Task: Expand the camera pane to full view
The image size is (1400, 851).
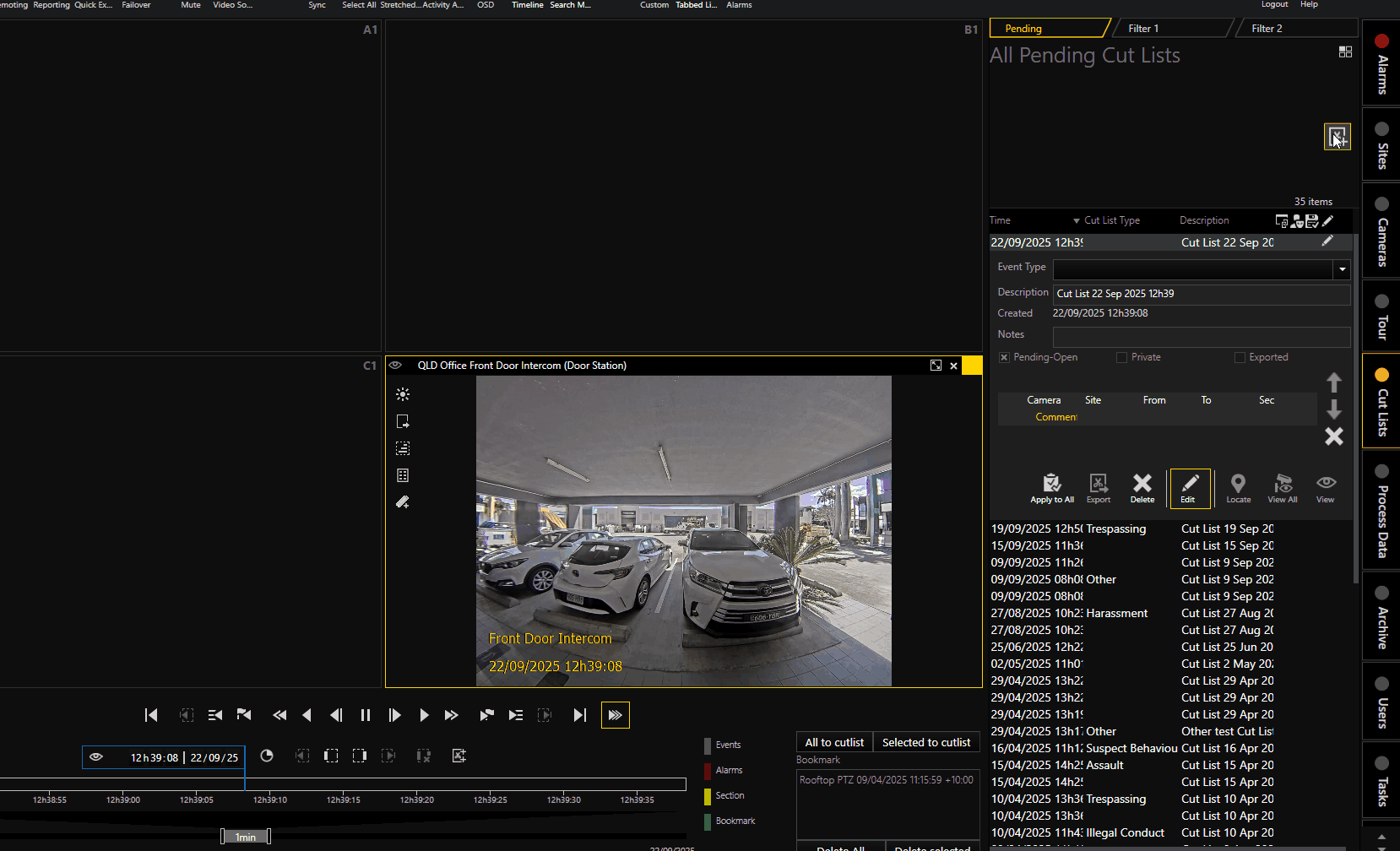Action: click(x=936, y=366)
